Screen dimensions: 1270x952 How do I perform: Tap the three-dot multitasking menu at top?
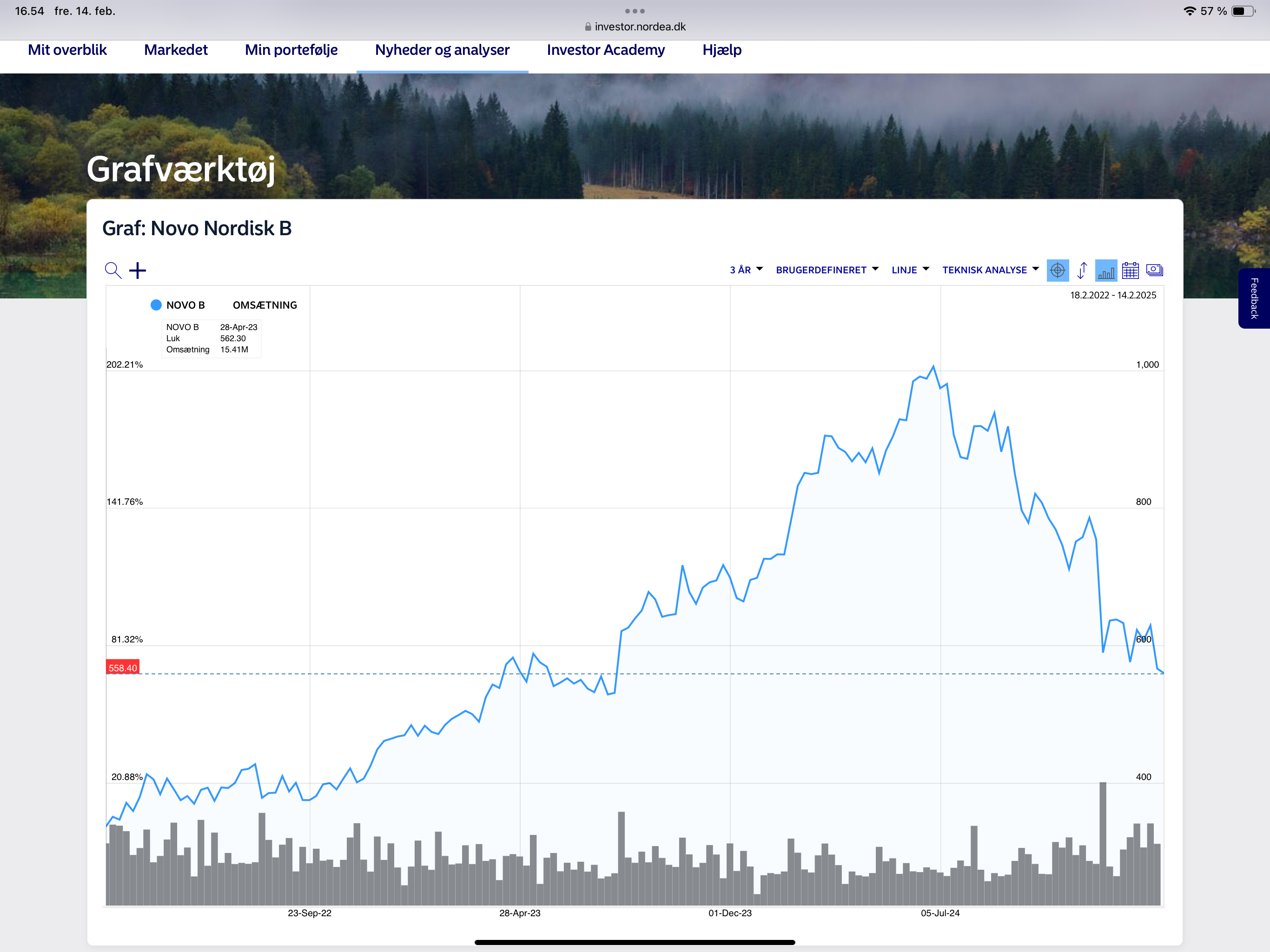pos(635,11)
